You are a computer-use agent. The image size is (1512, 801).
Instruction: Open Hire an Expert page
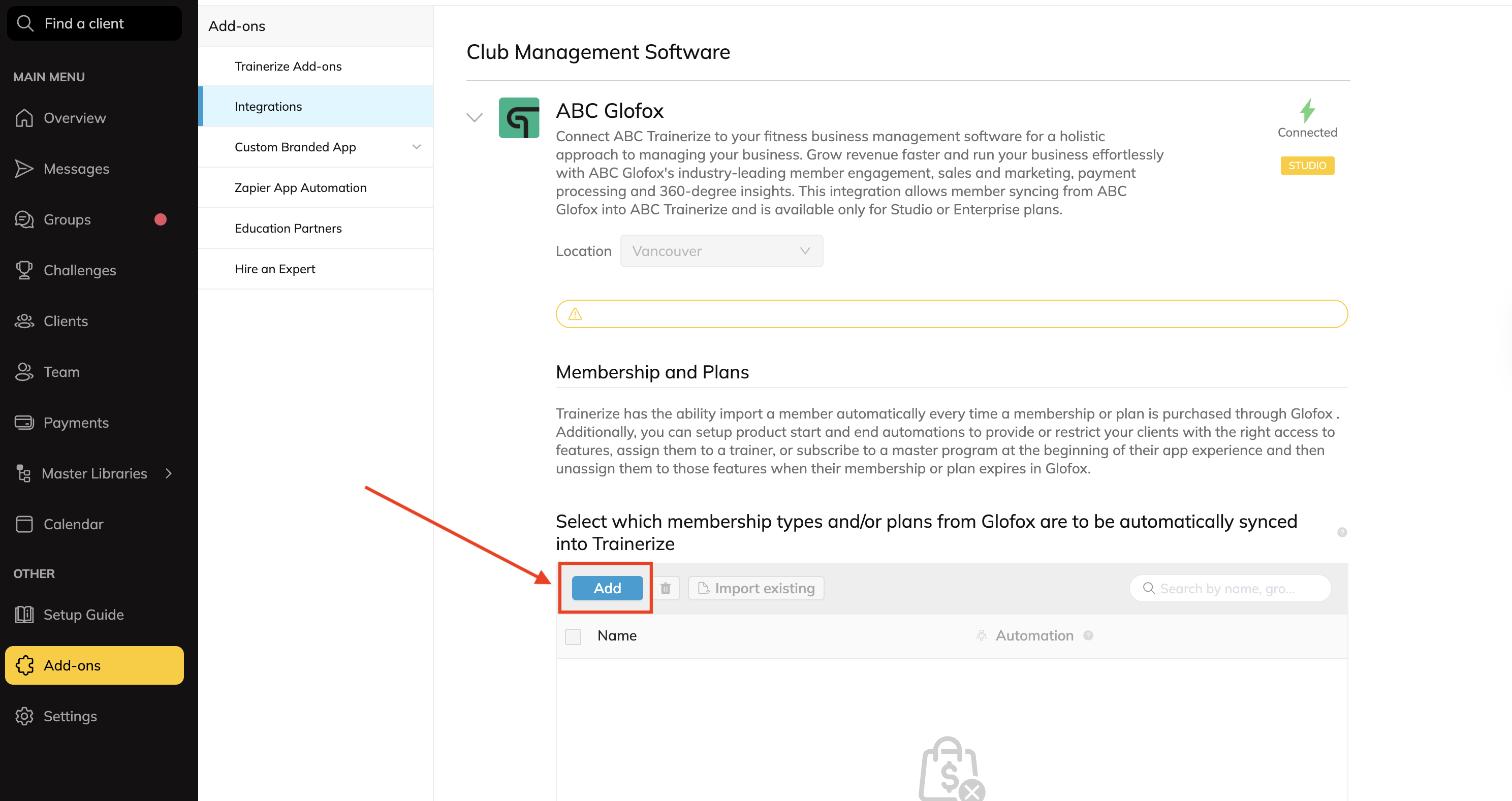coord(316,269)
